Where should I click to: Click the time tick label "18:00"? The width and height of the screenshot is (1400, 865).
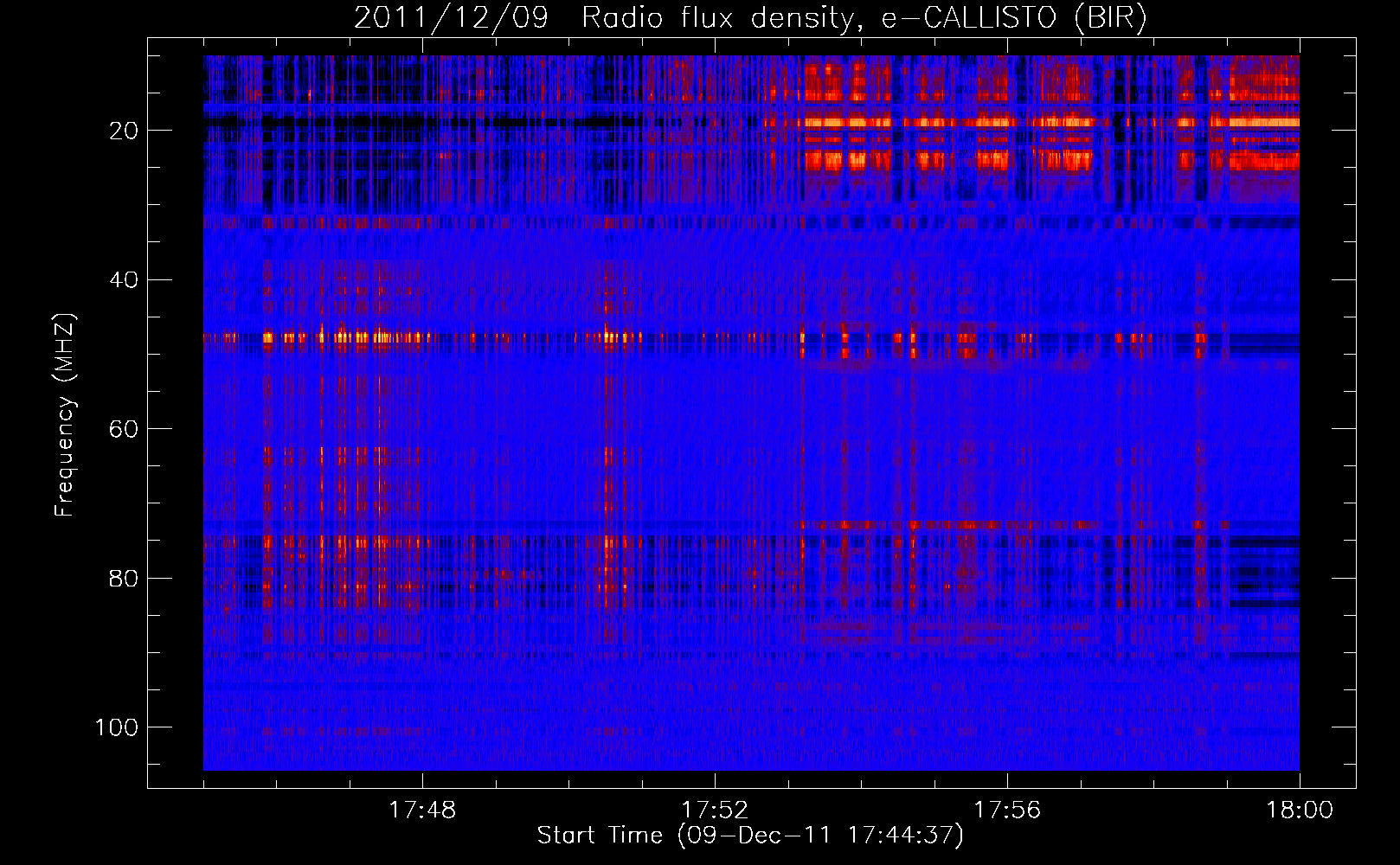(1300, 811)
